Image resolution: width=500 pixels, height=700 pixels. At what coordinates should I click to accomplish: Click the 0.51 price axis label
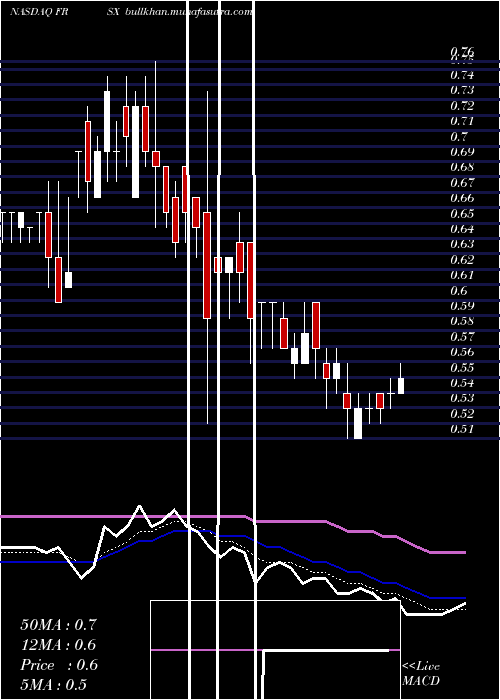[462, 429]
